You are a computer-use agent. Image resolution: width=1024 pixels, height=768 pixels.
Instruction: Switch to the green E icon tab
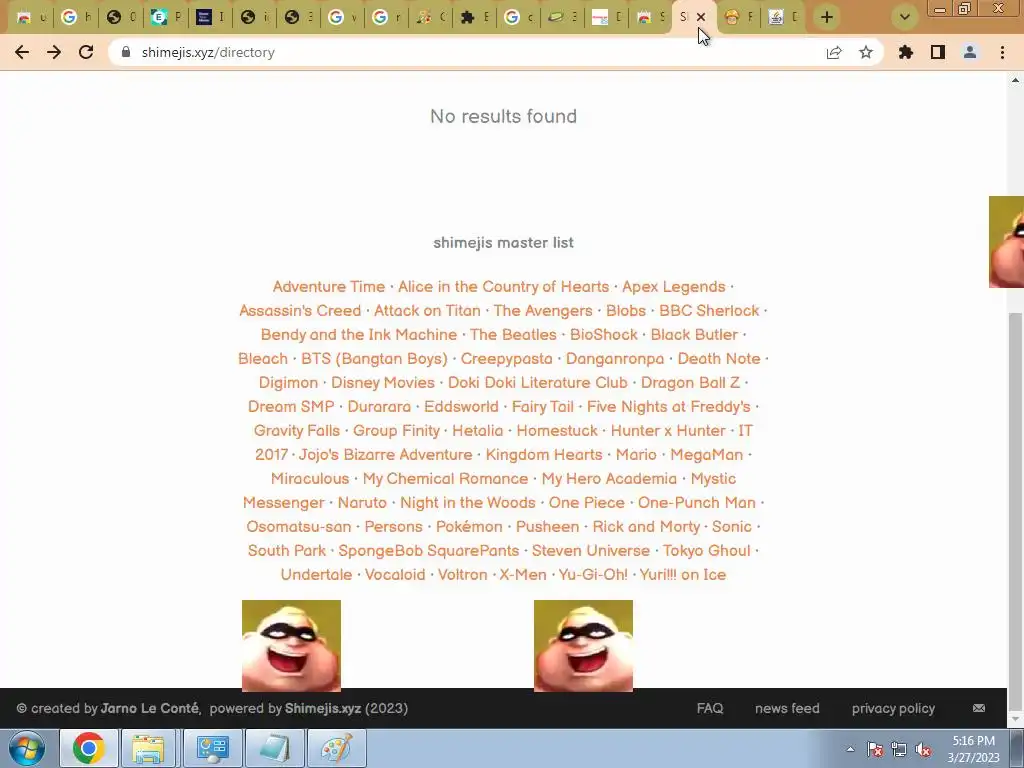(x=165, y=17)
